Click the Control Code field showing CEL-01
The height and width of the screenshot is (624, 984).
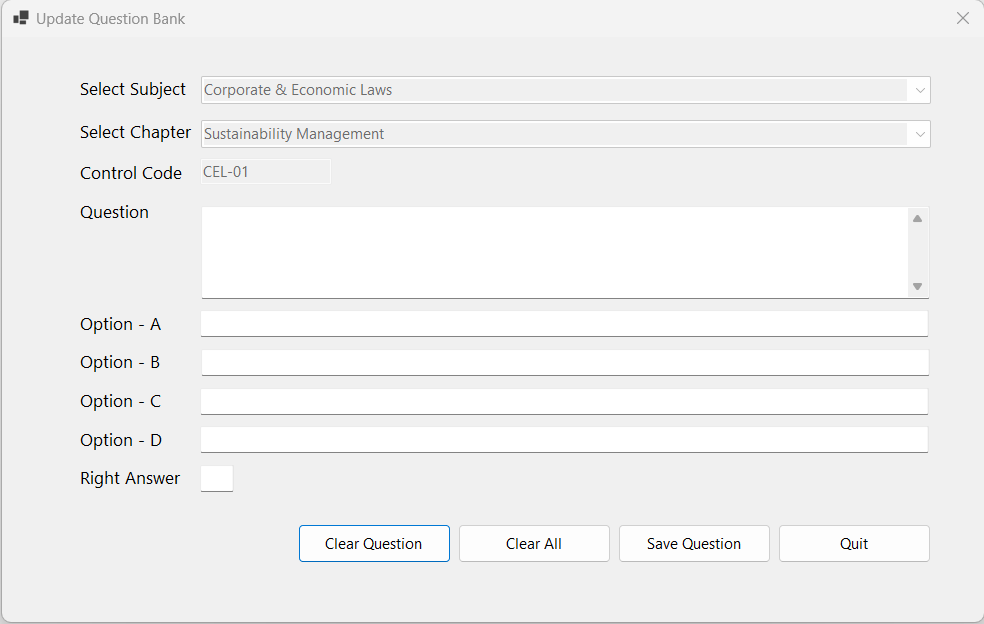(265, 172)
